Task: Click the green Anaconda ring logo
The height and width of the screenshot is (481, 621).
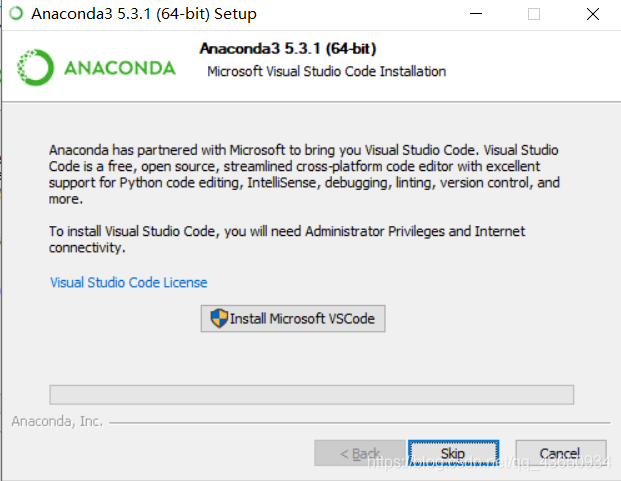Action: click(35, 68)
